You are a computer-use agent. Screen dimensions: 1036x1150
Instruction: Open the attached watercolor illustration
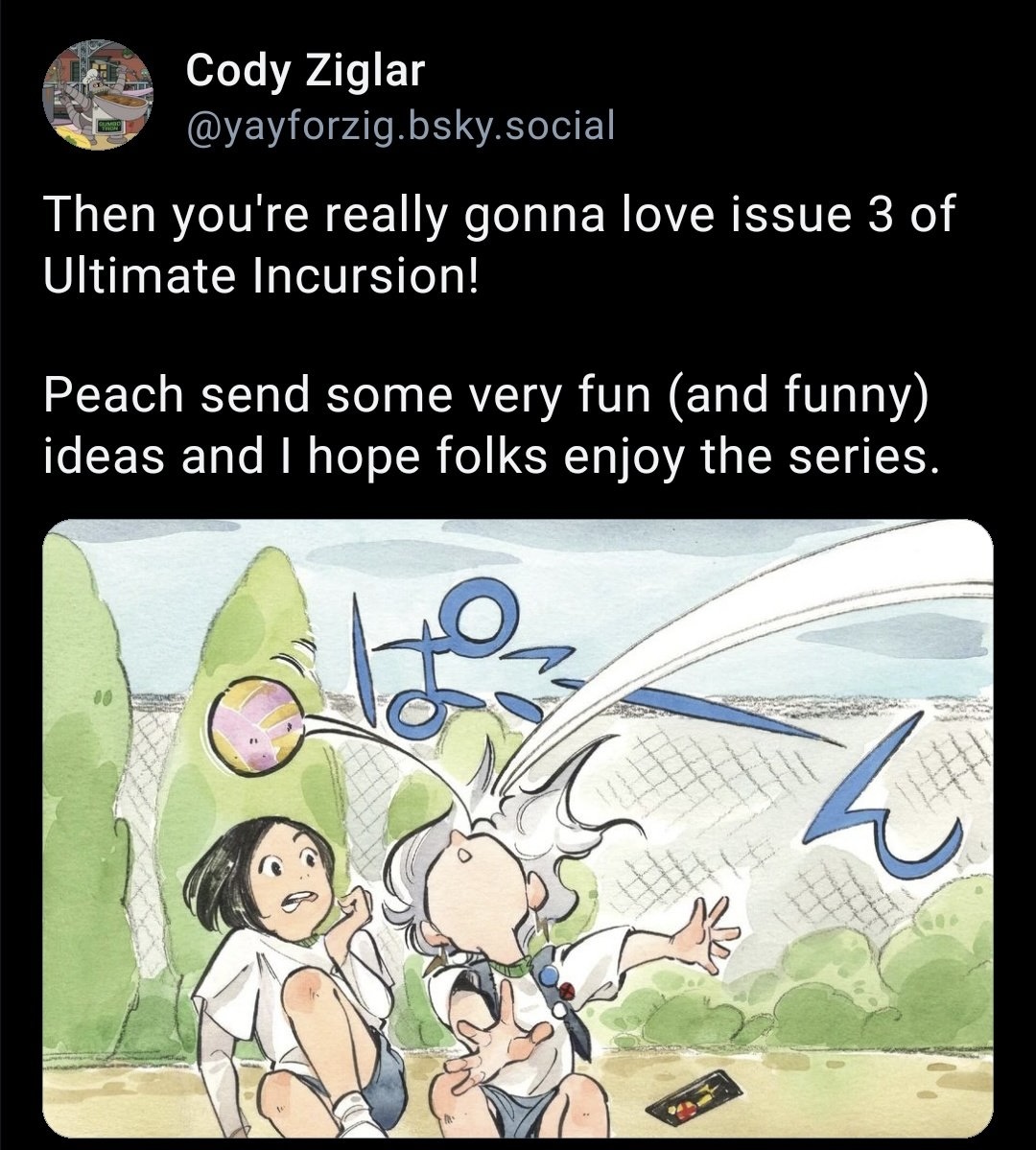[518, 829]
